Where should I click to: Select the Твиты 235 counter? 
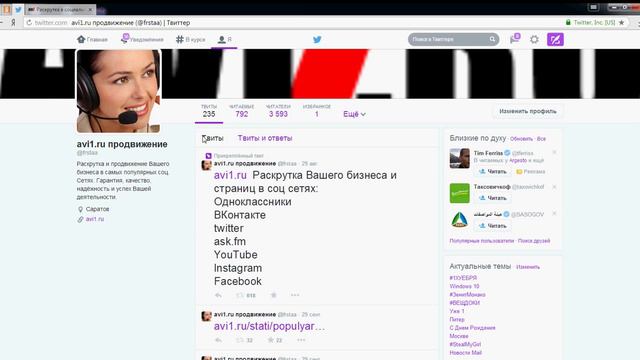[209, 111]
